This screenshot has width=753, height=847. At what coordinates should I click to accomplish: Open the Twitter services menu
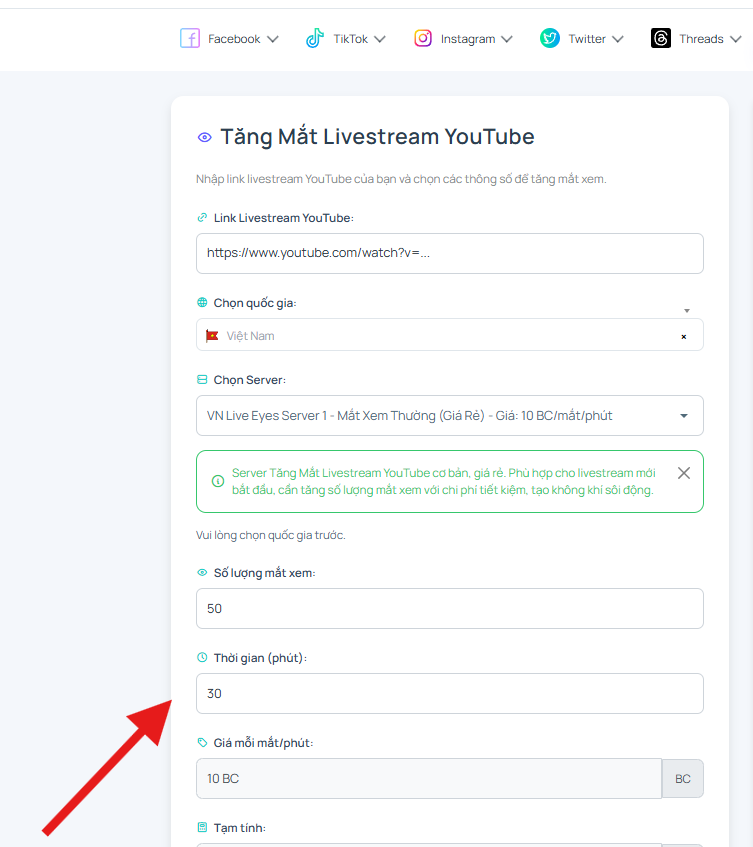click(x=582, y=39)
